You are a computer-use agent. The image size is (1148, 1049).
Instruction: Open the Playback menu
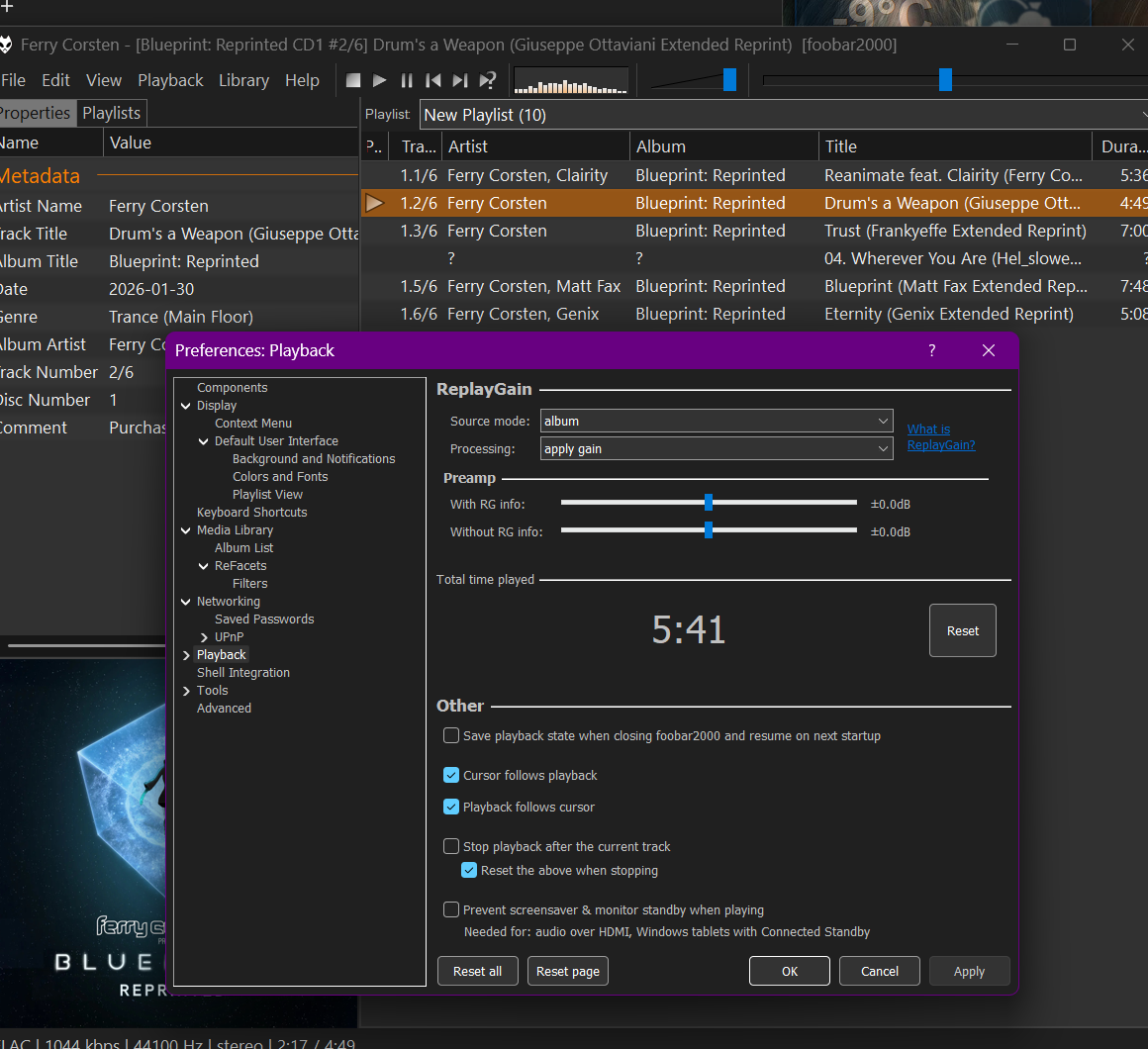coord(170,80)
